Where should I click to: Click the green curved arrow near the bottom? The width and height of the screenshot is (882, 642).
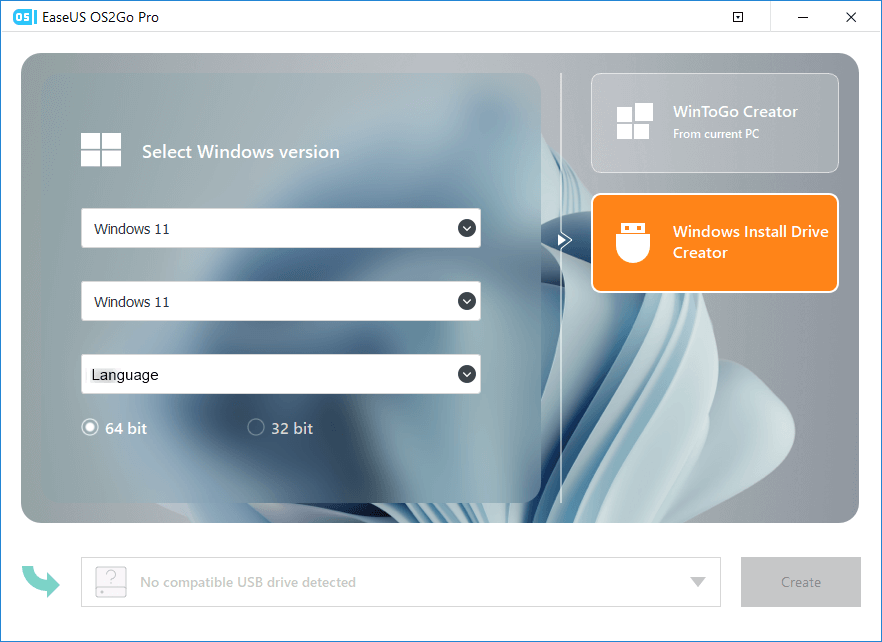tap(41, 581)
